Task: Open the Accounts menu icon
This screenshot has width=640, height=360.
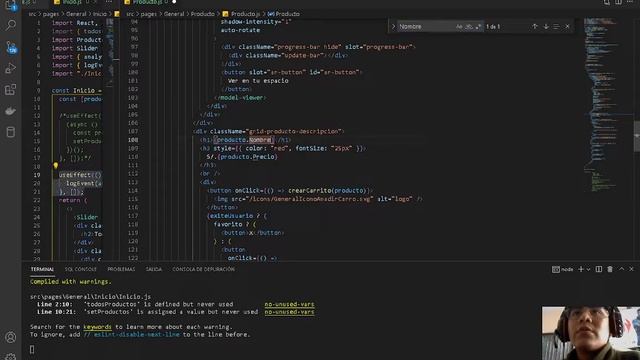Action: click(11, 337)
